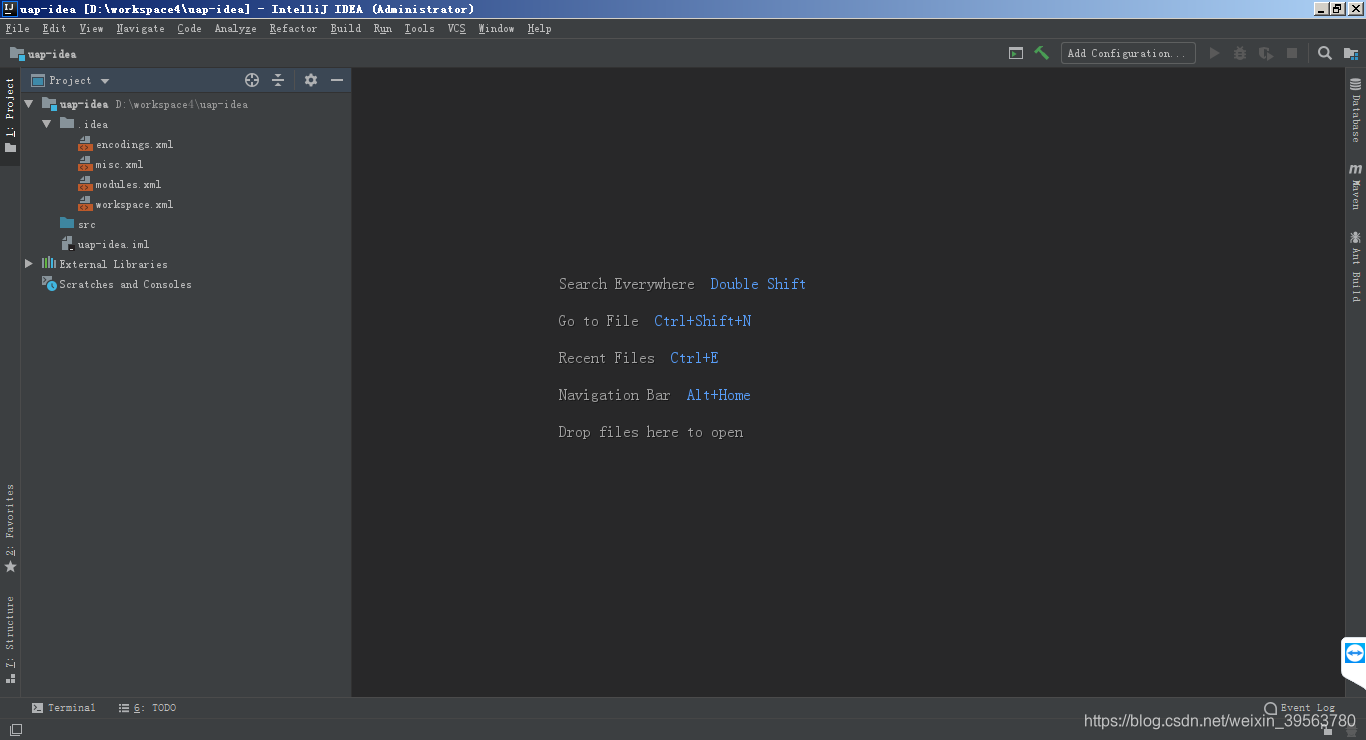Click the Alt+Home shortcut hint
1366x740 pixels.
718,395
